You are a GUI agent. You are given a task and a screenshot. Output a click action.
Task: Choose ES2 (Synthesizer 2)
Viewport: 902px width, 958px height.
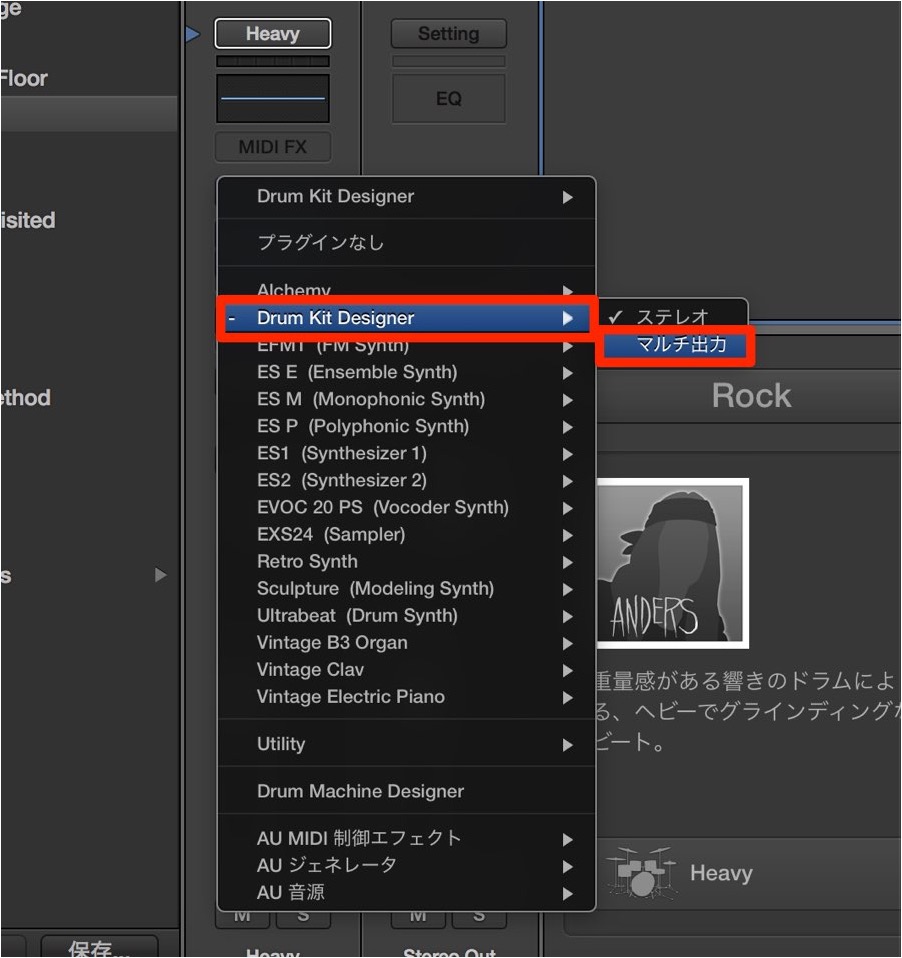tap(406, 480)
